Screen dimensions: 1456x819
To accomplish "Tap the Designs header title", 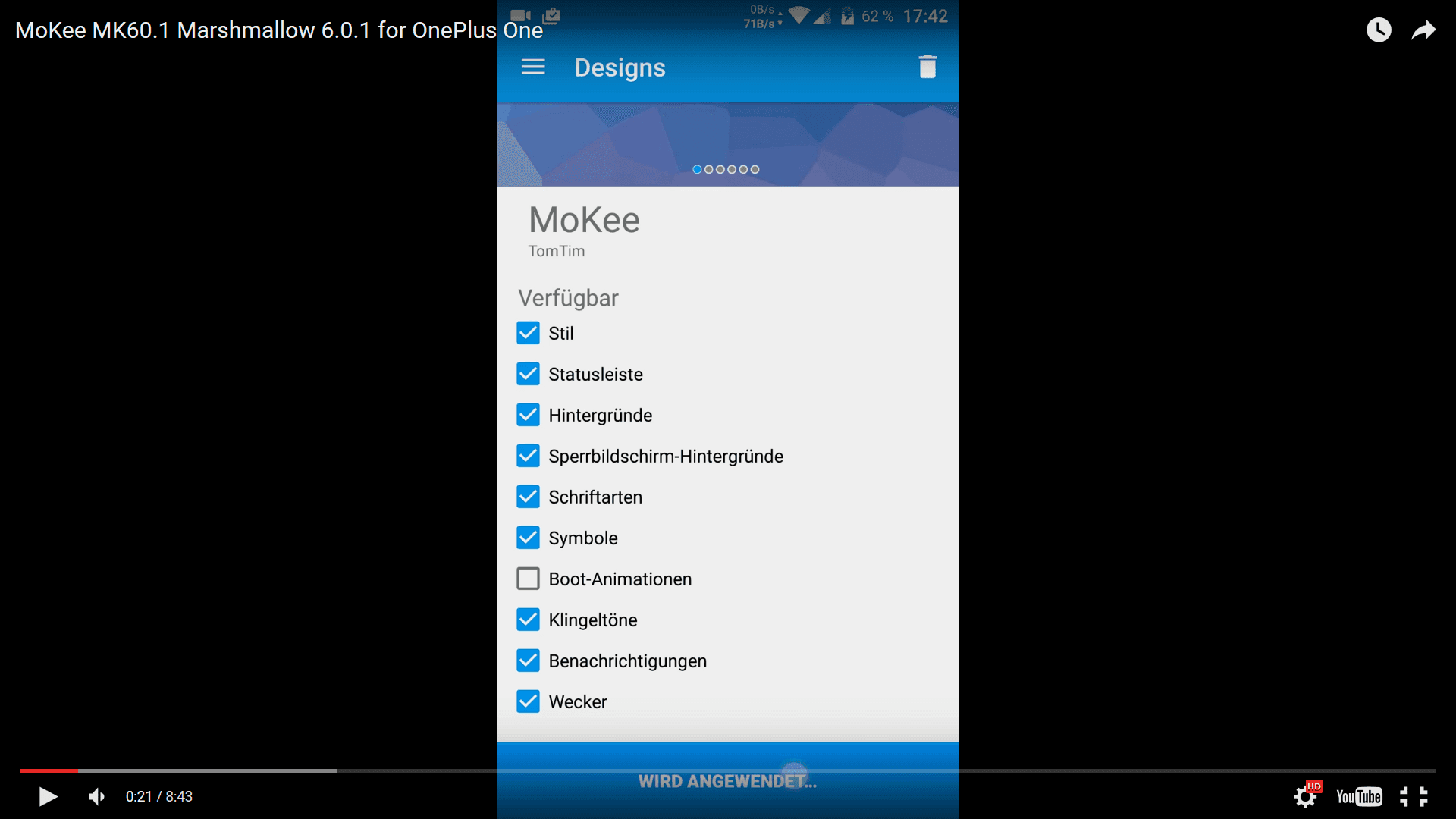I will 620,67.
